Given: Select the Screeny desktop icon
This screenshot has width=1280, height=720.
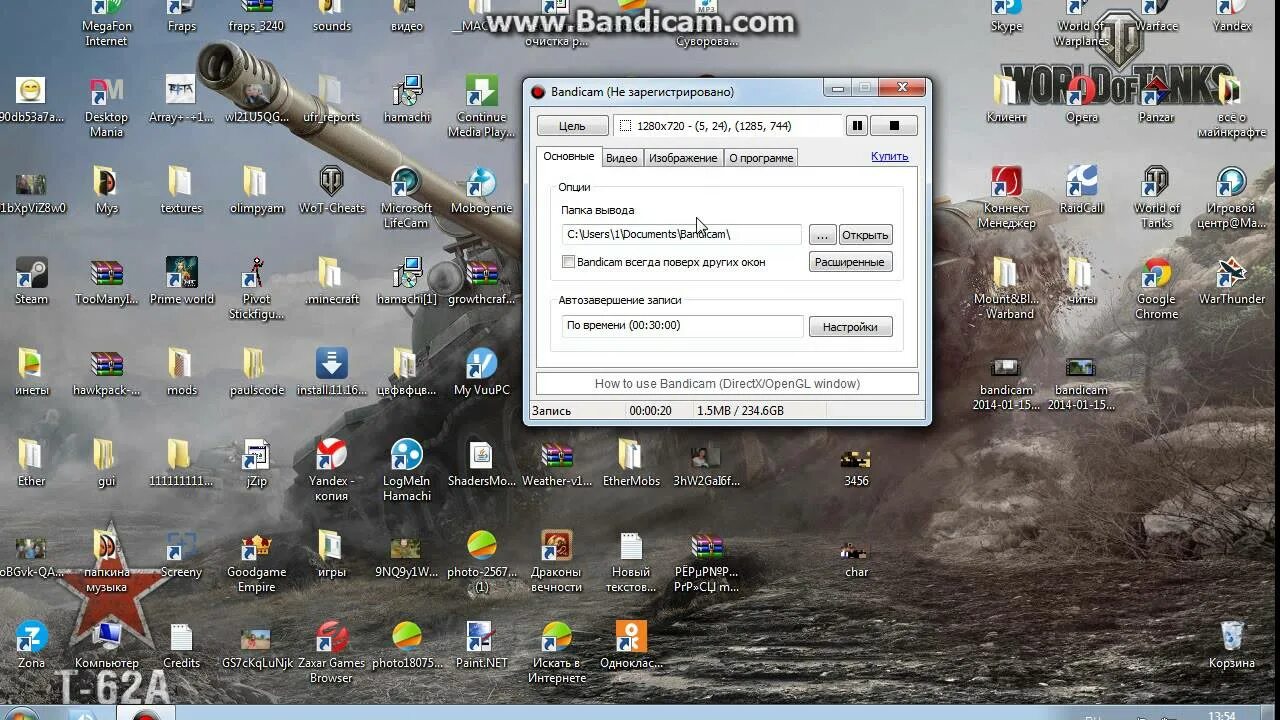Looking at the screenshot, I should [x=181, y=554].
